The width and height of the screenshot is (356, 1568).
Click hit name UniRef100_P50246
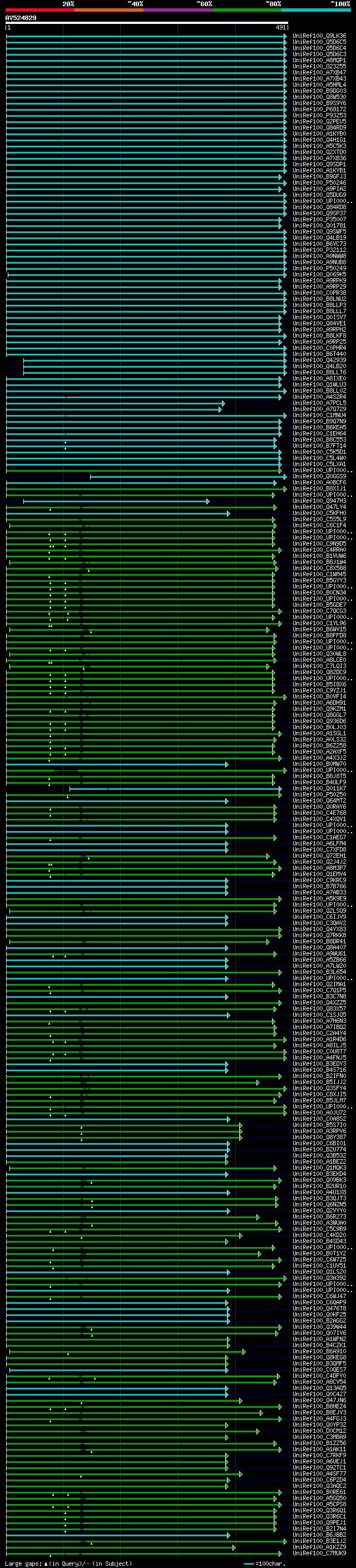coord(319,183)
